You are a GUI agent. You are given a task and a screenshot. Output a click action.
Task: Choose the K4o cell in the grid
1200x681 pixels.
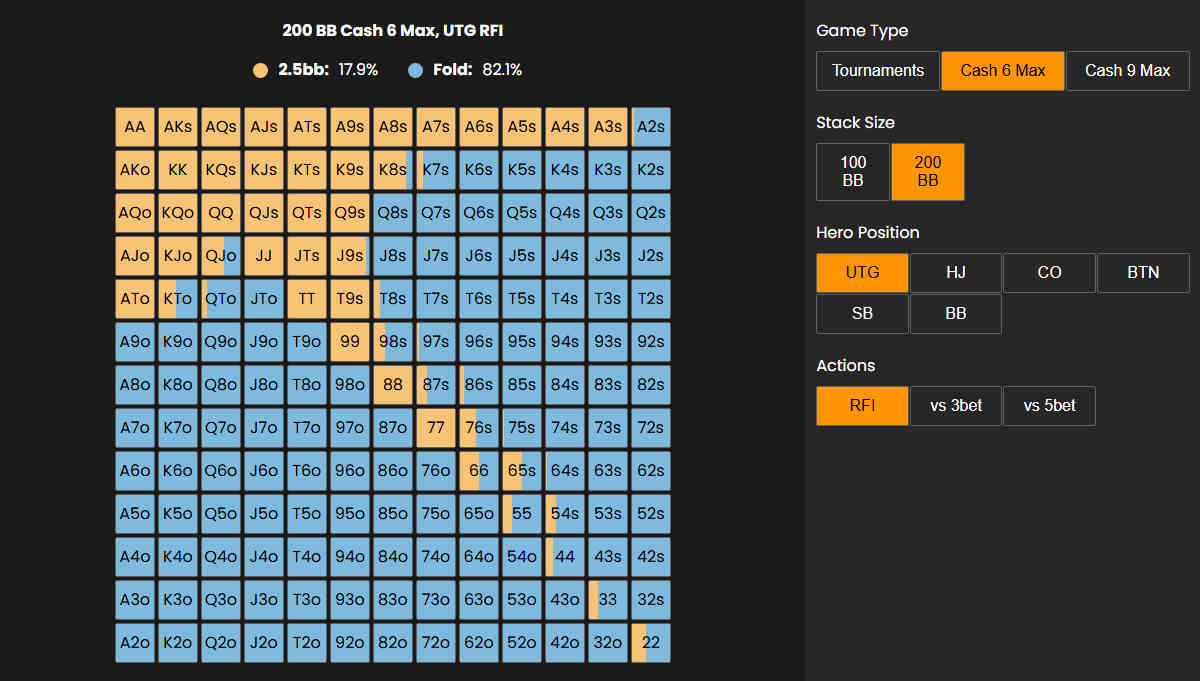(178, 557)
